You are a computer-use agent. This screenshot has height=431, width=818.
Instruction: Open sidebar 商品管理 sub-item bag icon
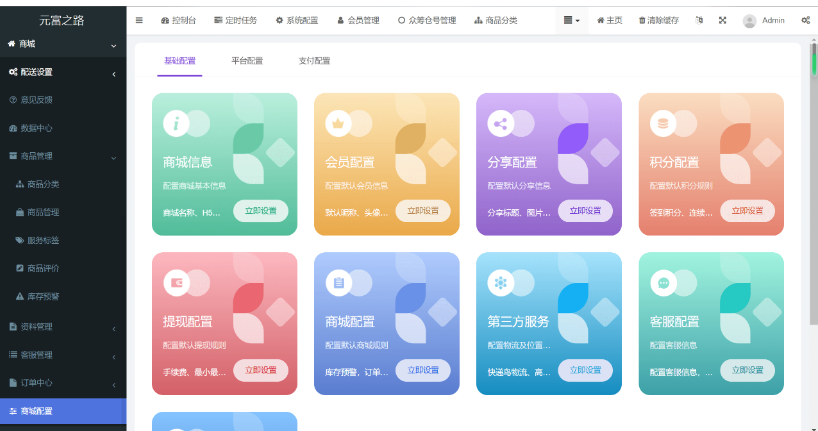tap(20, 212)
